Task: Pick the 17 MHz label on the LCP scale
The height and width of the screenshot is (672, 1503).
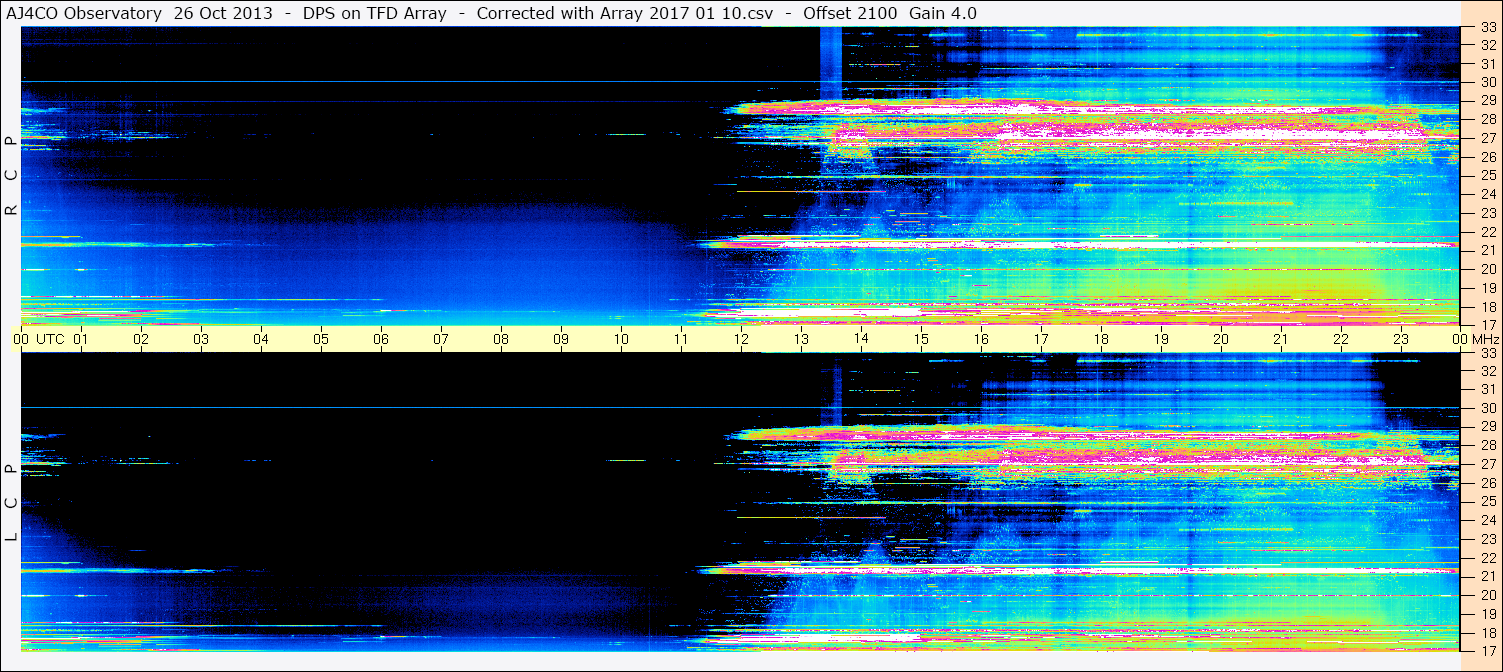Action: click(1487, 650)
